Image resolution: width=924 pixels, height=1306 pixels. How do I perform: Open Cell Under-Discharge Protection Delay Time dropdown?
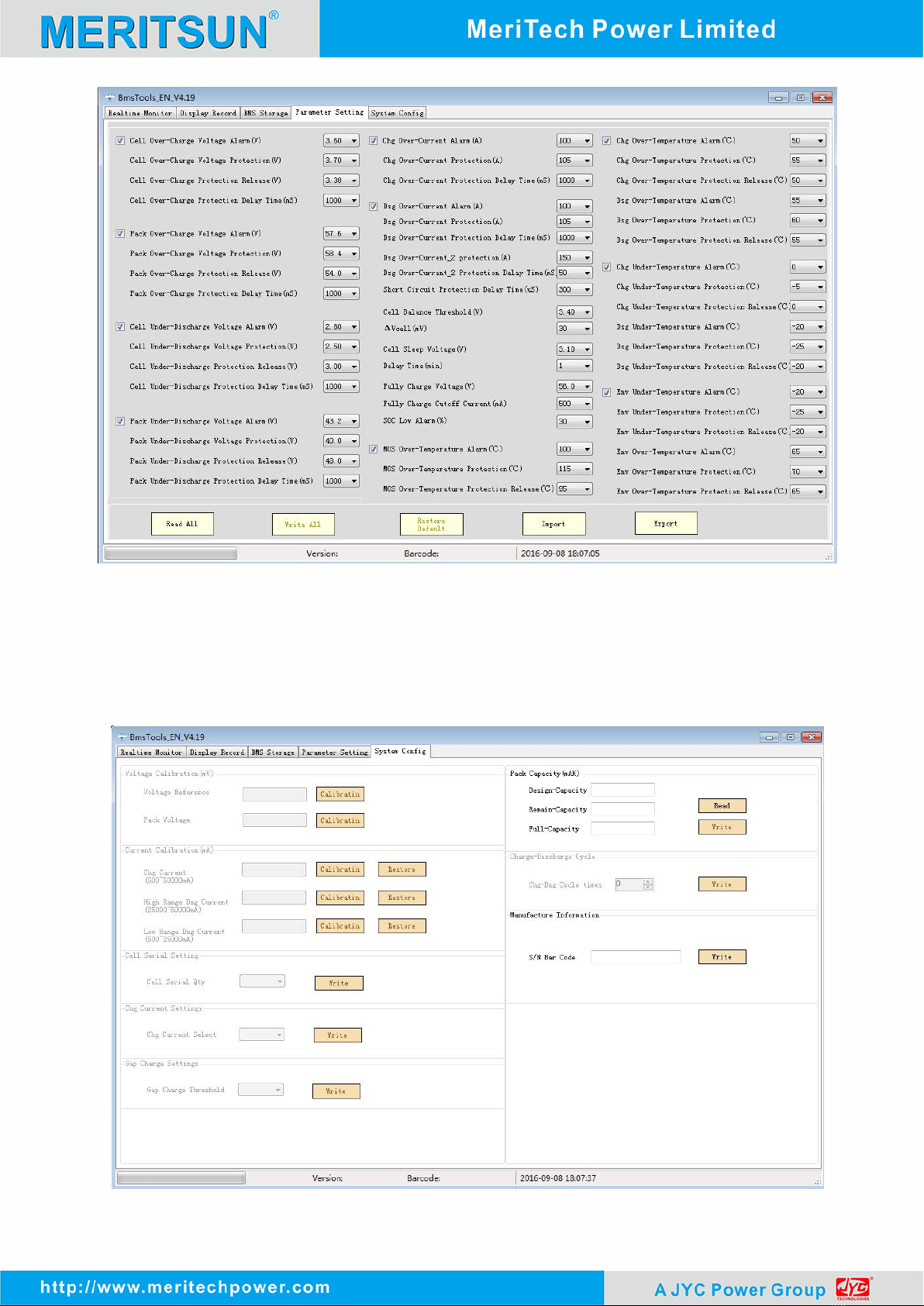[x=341, y=387]
